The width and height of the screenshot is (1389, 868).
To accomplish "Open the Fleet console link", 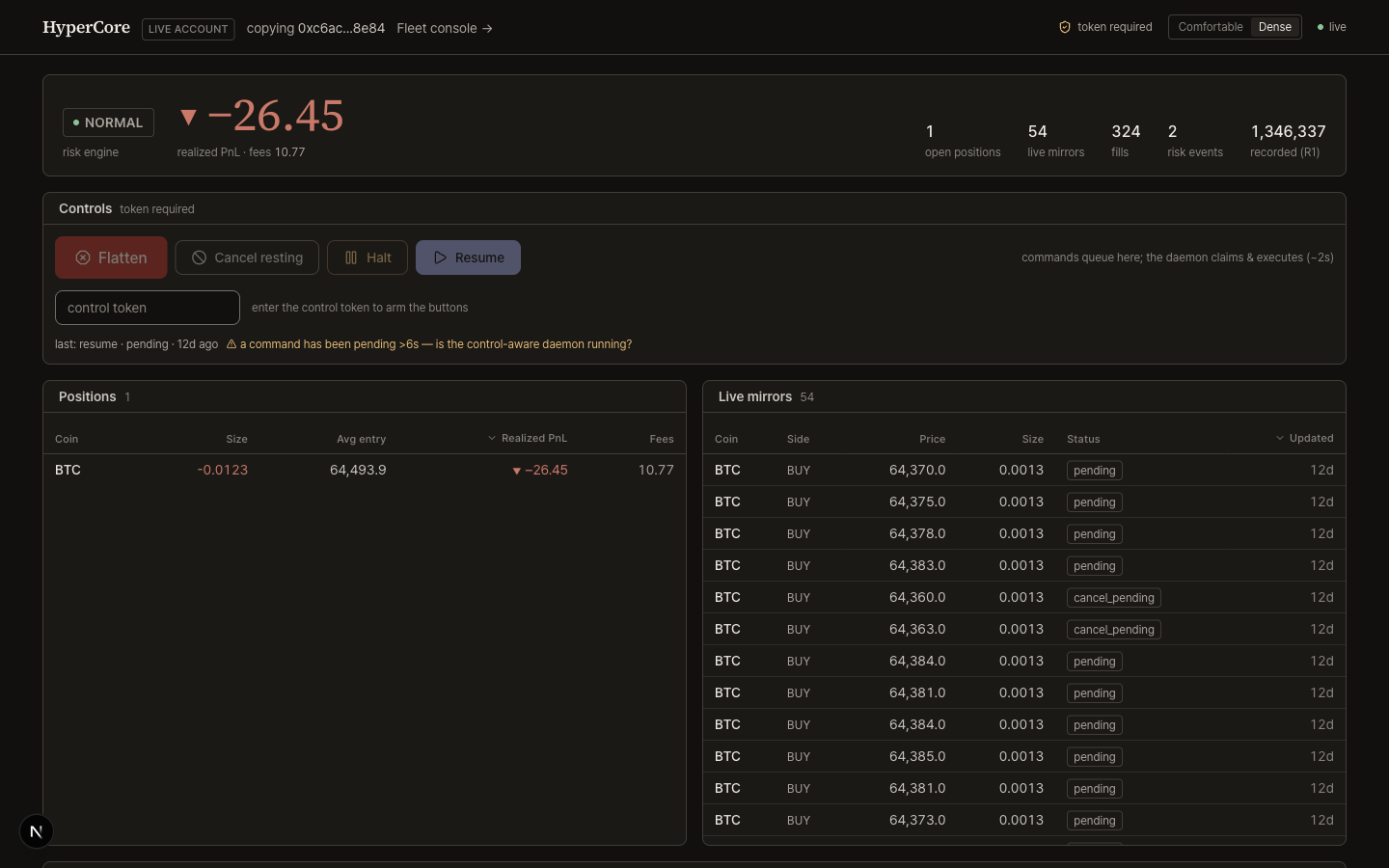I will (x=445, y=28).
